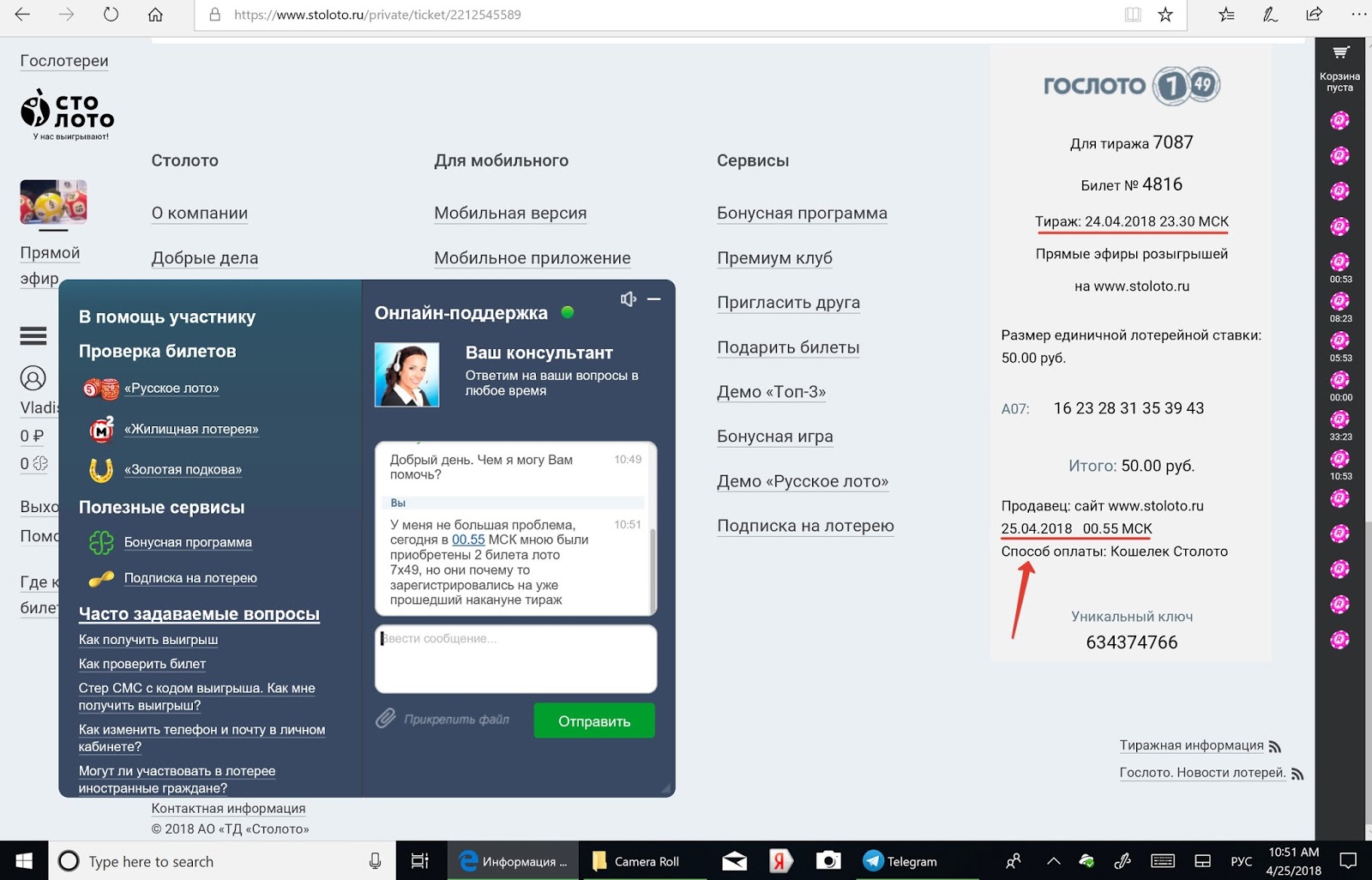Click the lottery chip timer showing 00:53
This screenshot has height=880, width=1372.
(1340, 268)
